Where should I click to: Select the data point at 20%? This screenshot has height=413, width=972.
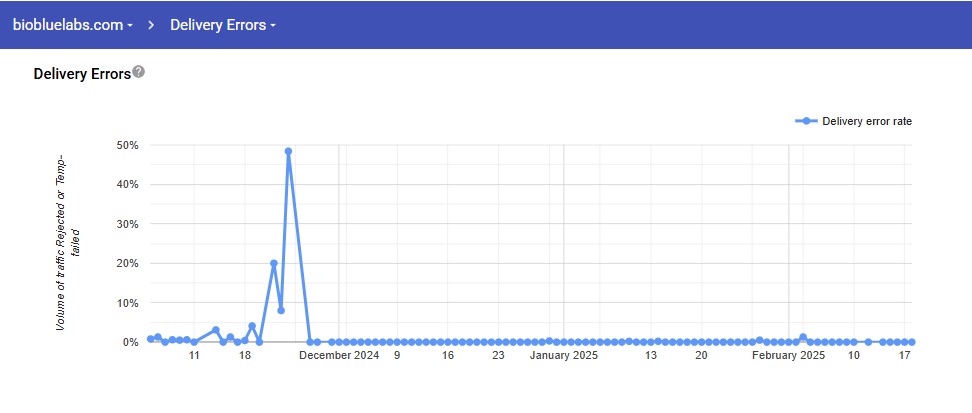274,263
